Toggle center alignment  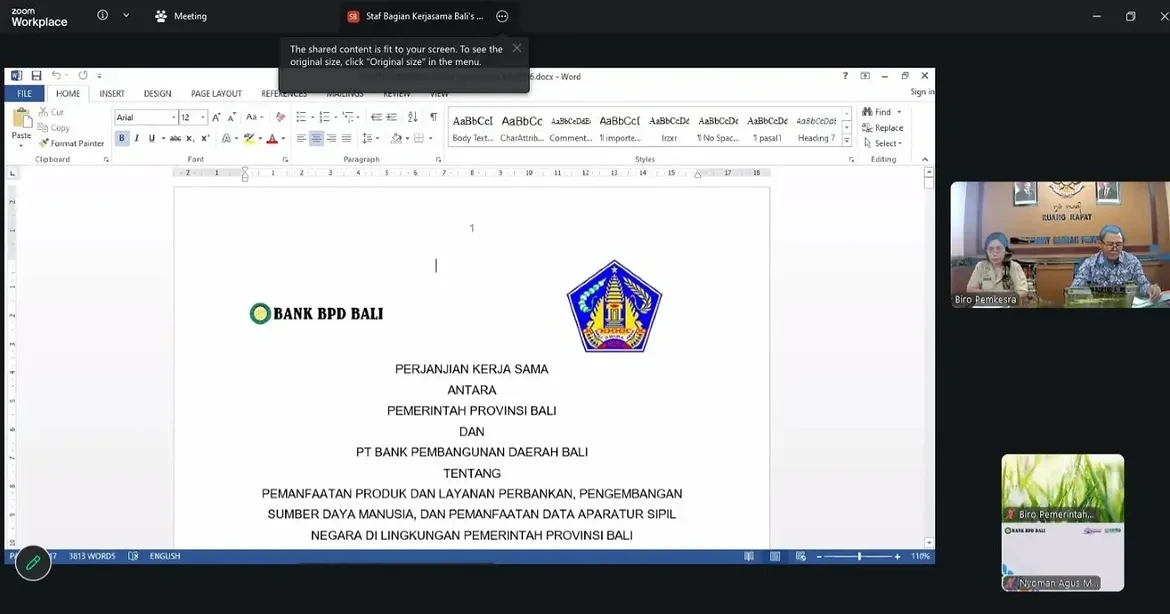(x=316, y=138)
